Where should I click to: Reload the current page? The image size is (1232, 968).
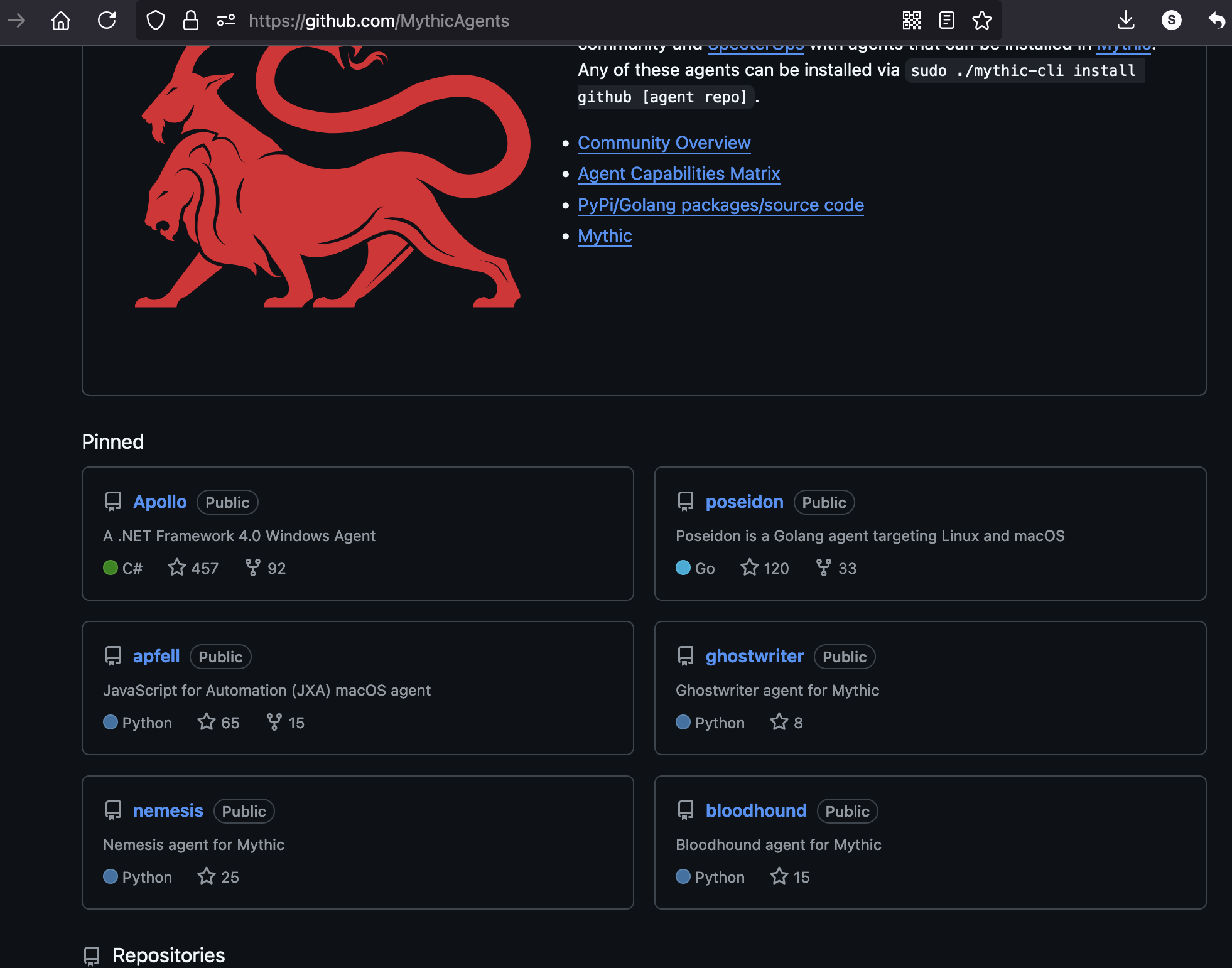coord(107,21)
